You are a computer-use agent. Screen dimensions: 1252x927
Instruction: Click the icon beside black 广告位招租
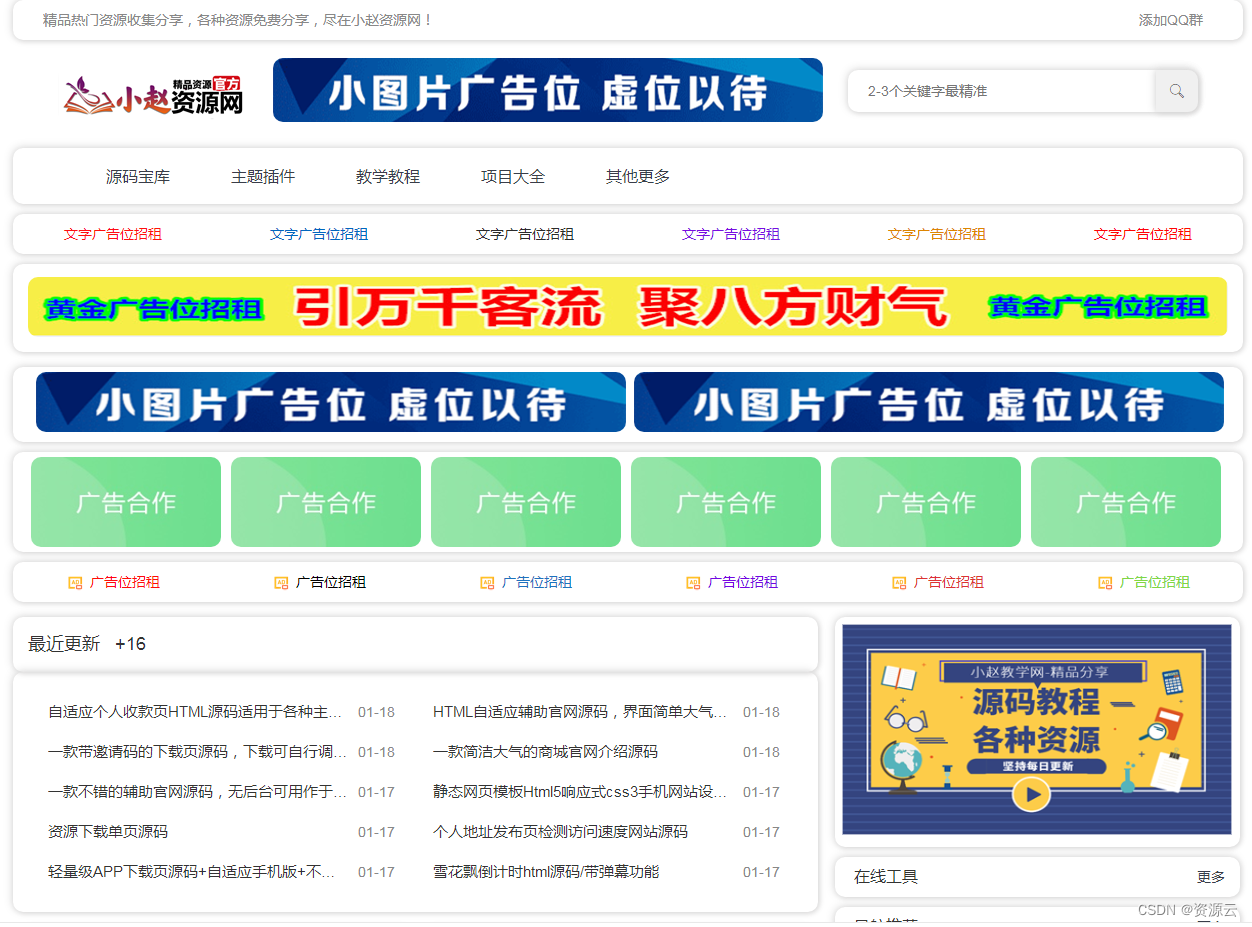click(281, 583)
